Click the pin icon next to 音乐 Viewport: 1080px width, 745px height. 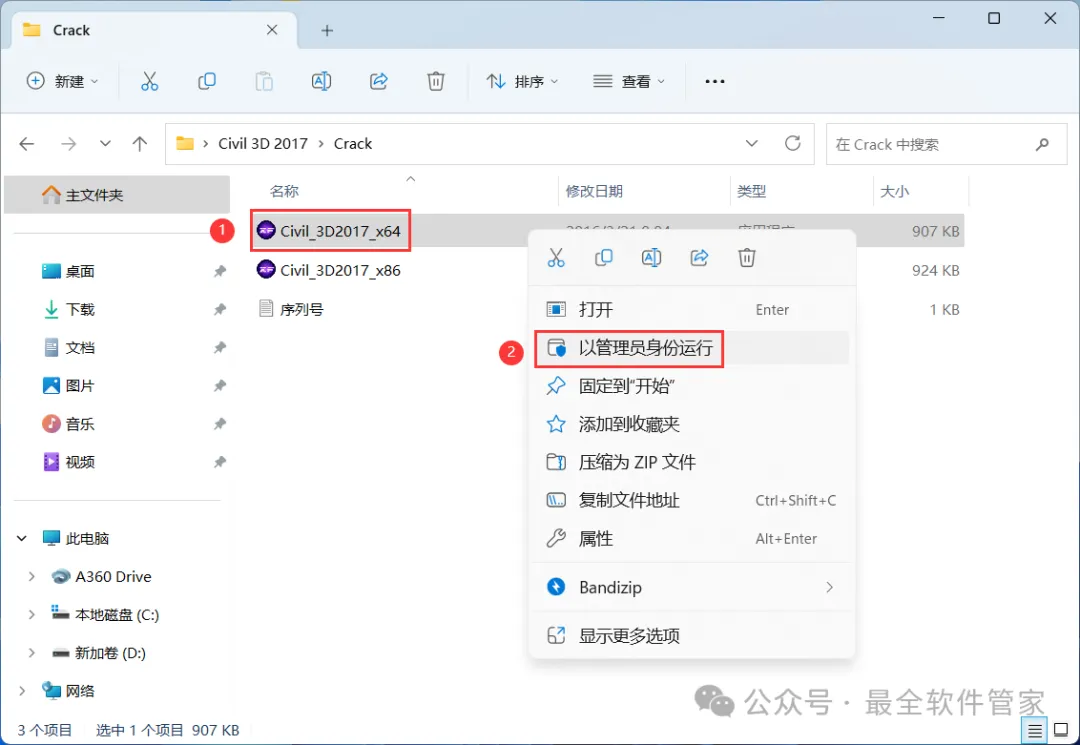pyautogui.click(x=220, y=423)
